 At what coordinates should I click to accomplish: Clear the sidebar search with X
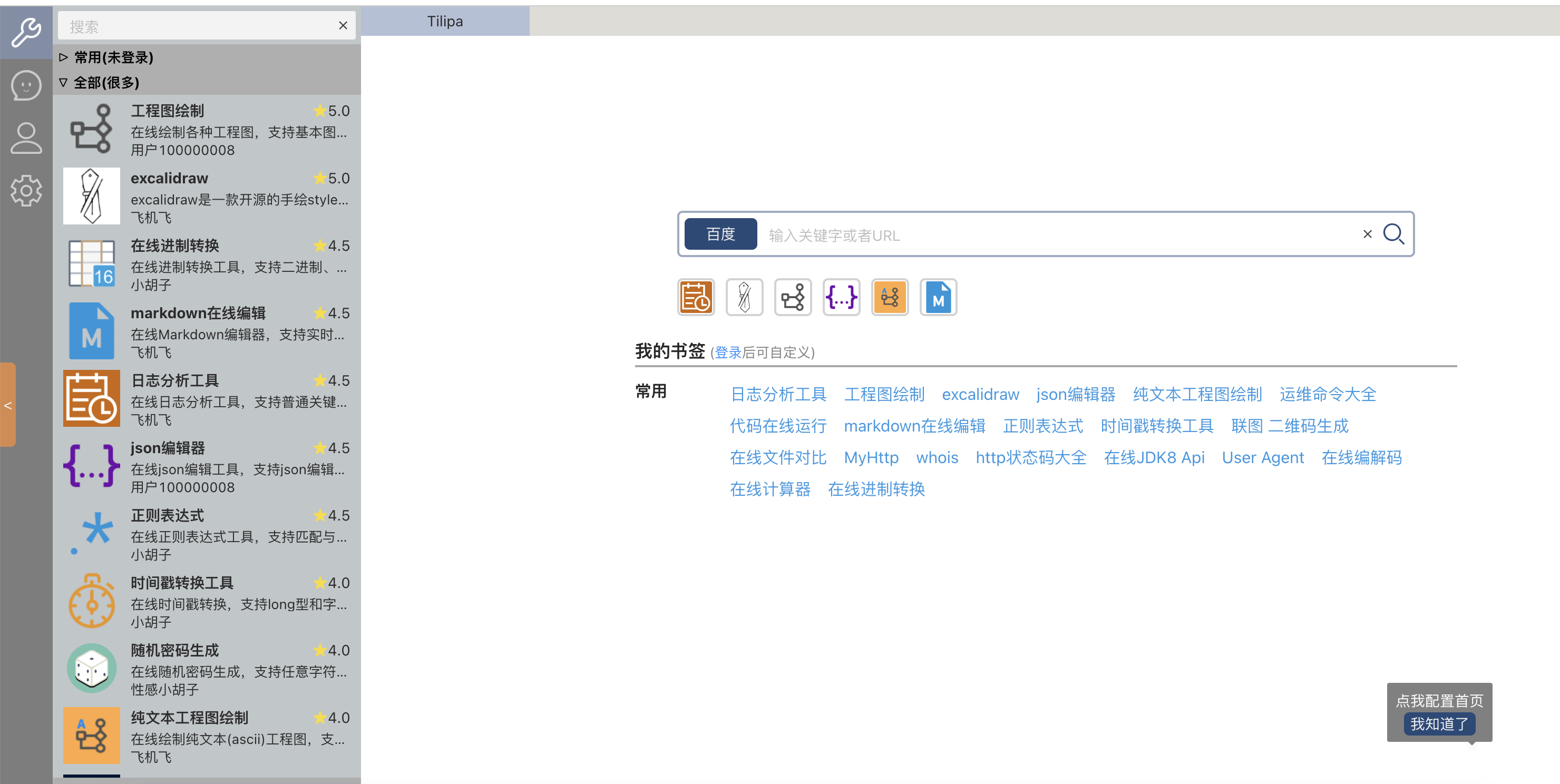[x=343, y=25]
